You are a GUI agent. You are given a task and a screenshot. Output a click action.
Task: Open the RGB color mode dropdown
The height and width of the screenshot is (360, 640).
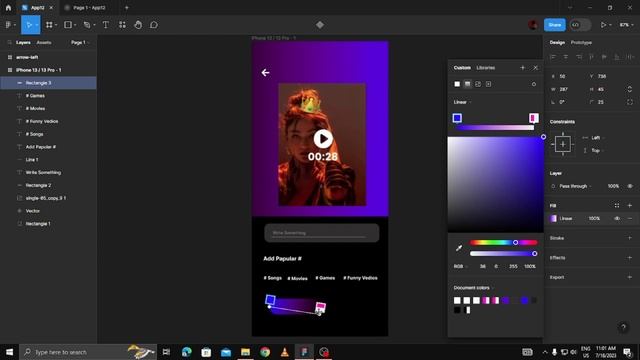coord(460,266)
